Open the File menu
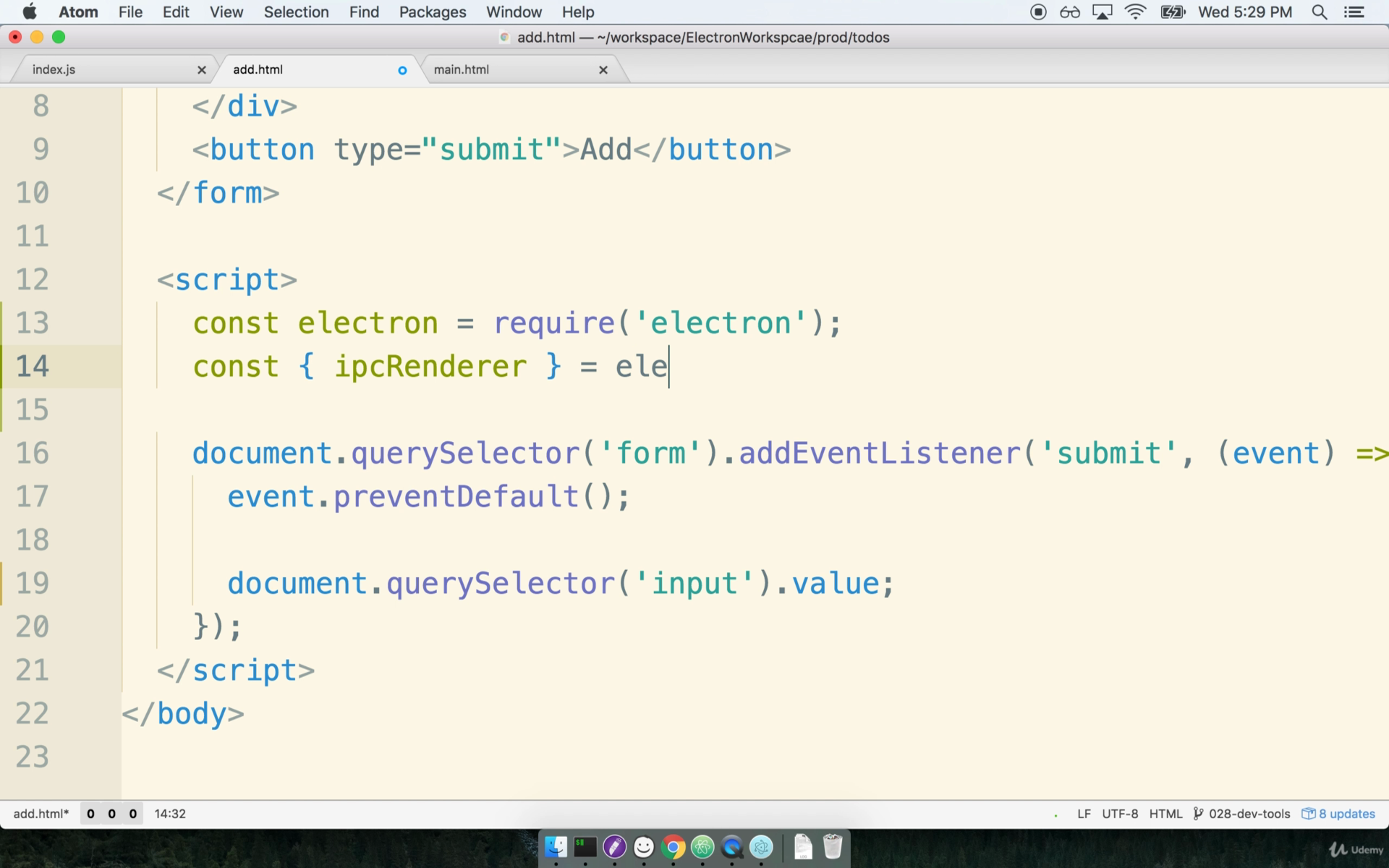Image resolution: width=1389 pixels, height=868 pixels. tap(130, 12)
